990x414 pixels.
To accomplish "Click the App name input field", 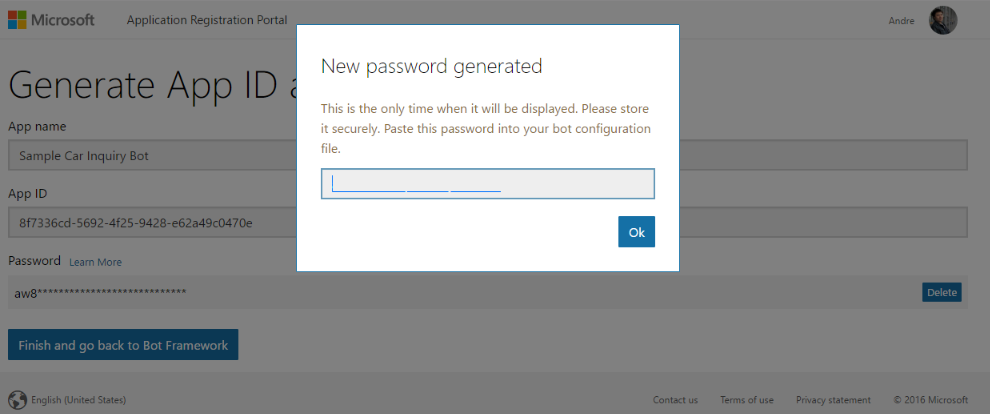I will (x=150, y=155).
